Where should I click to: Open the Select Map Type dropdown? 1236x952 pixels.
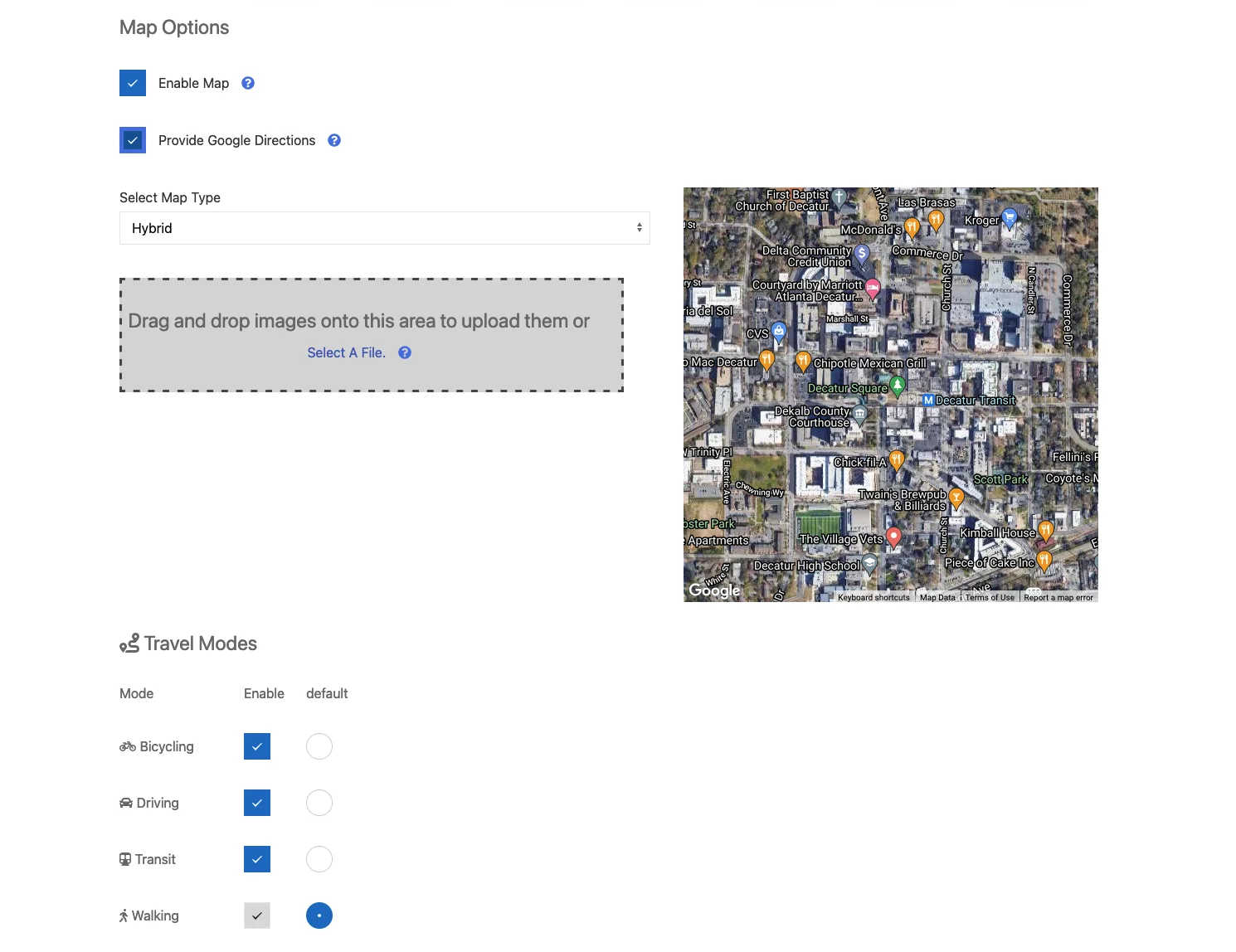(x=385, y=228)
